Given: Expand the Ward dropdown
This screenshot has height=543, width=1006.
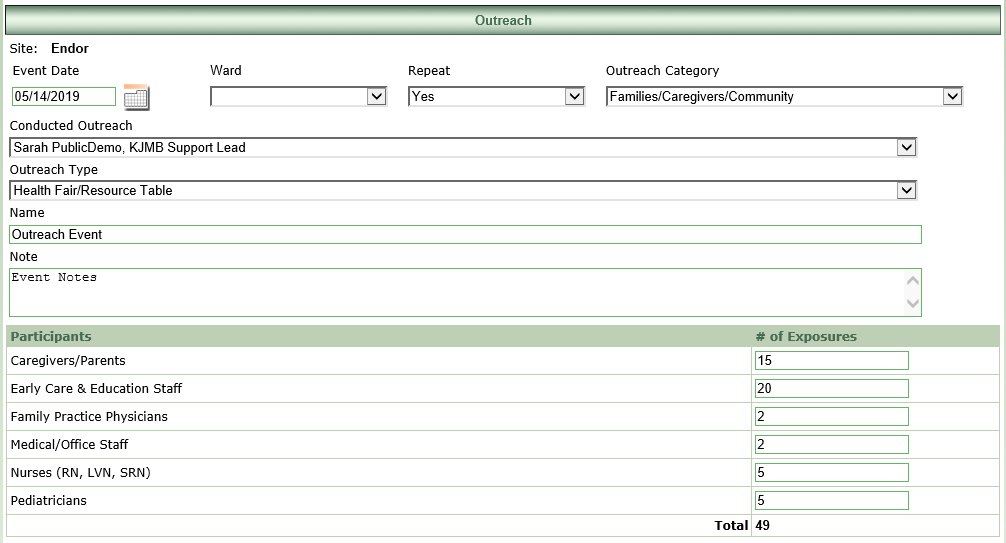Looking at the screenshot, I should pos(298,97).
